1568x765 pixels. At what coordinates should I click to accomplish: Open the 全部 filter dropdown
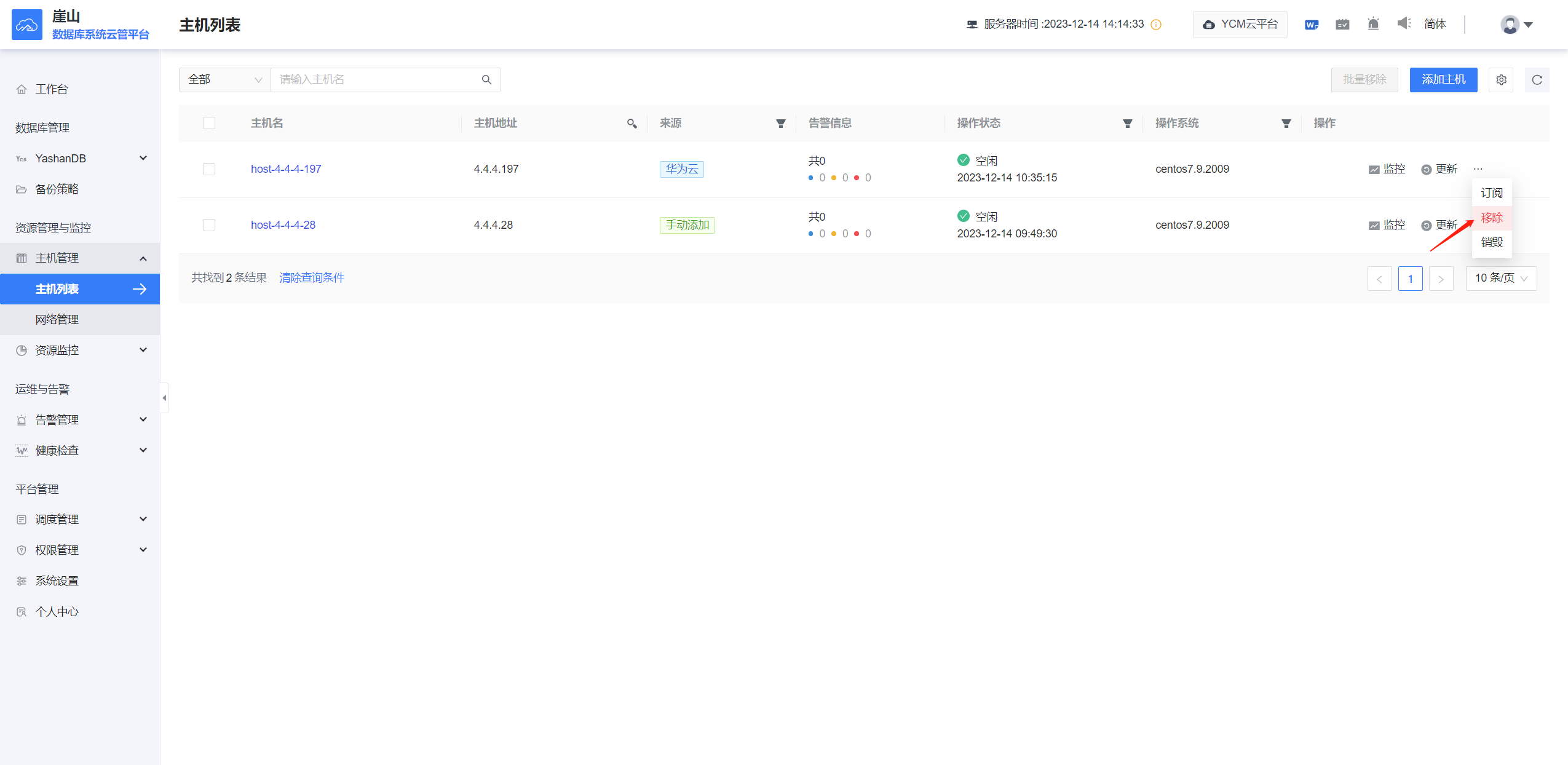[224, 80]
